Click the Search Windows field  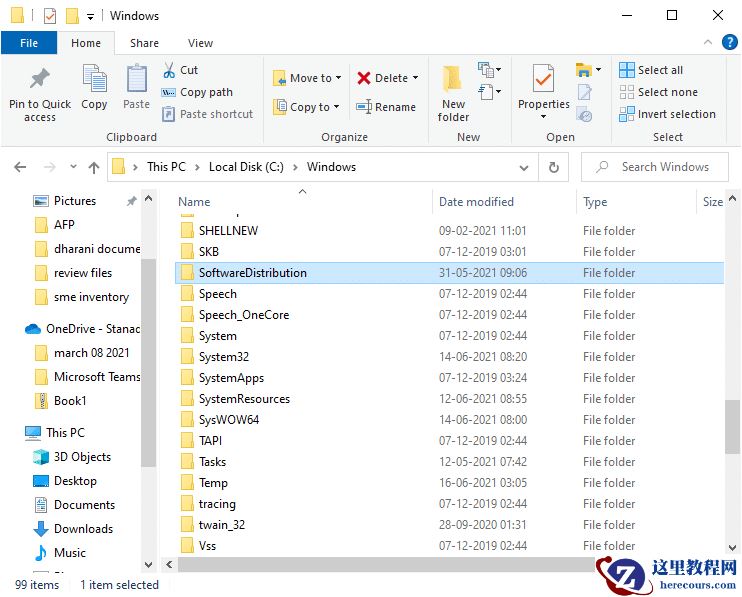pos(655,167)
